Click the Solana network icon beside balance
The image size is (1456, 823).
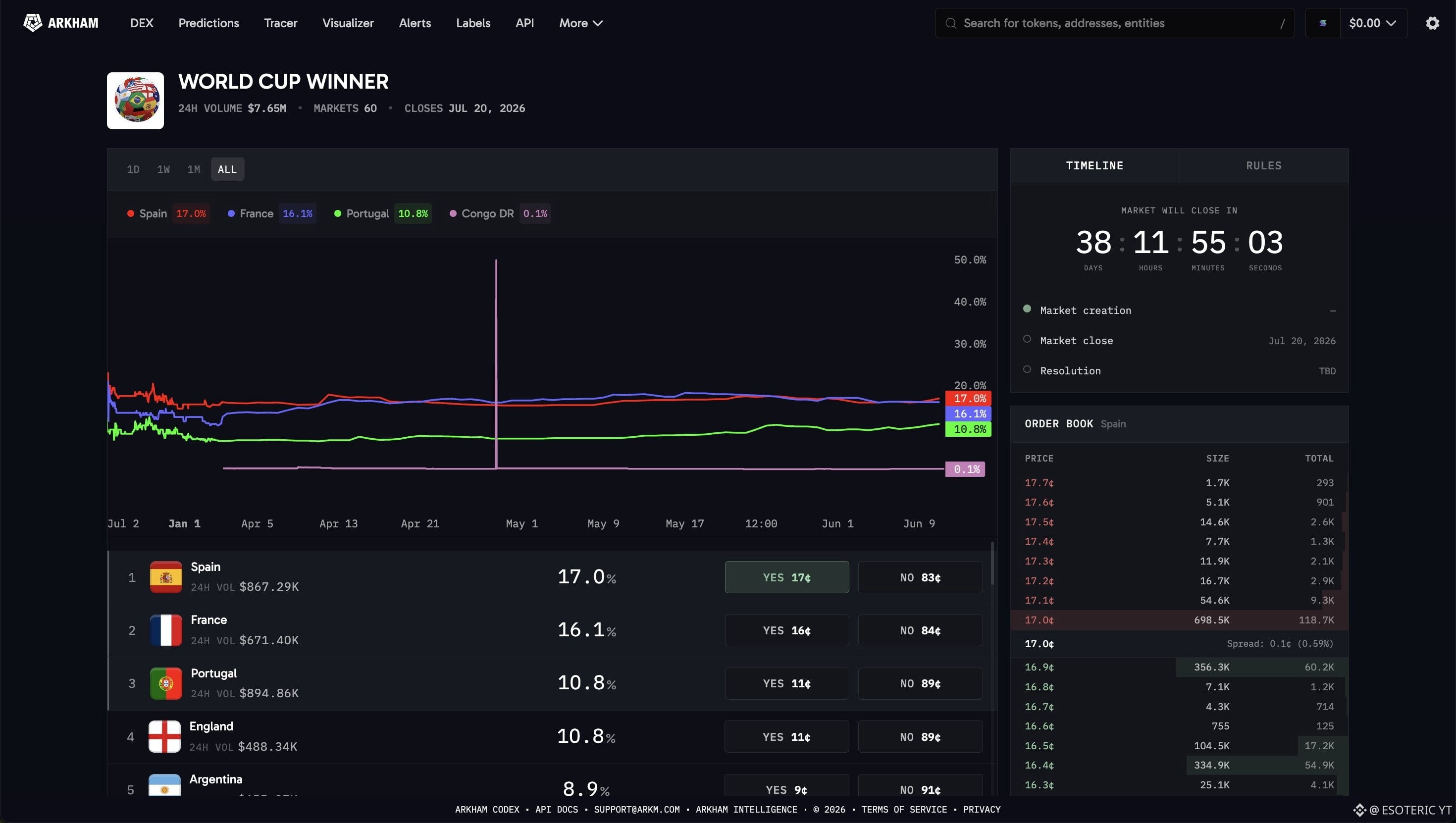point(1323,23)
